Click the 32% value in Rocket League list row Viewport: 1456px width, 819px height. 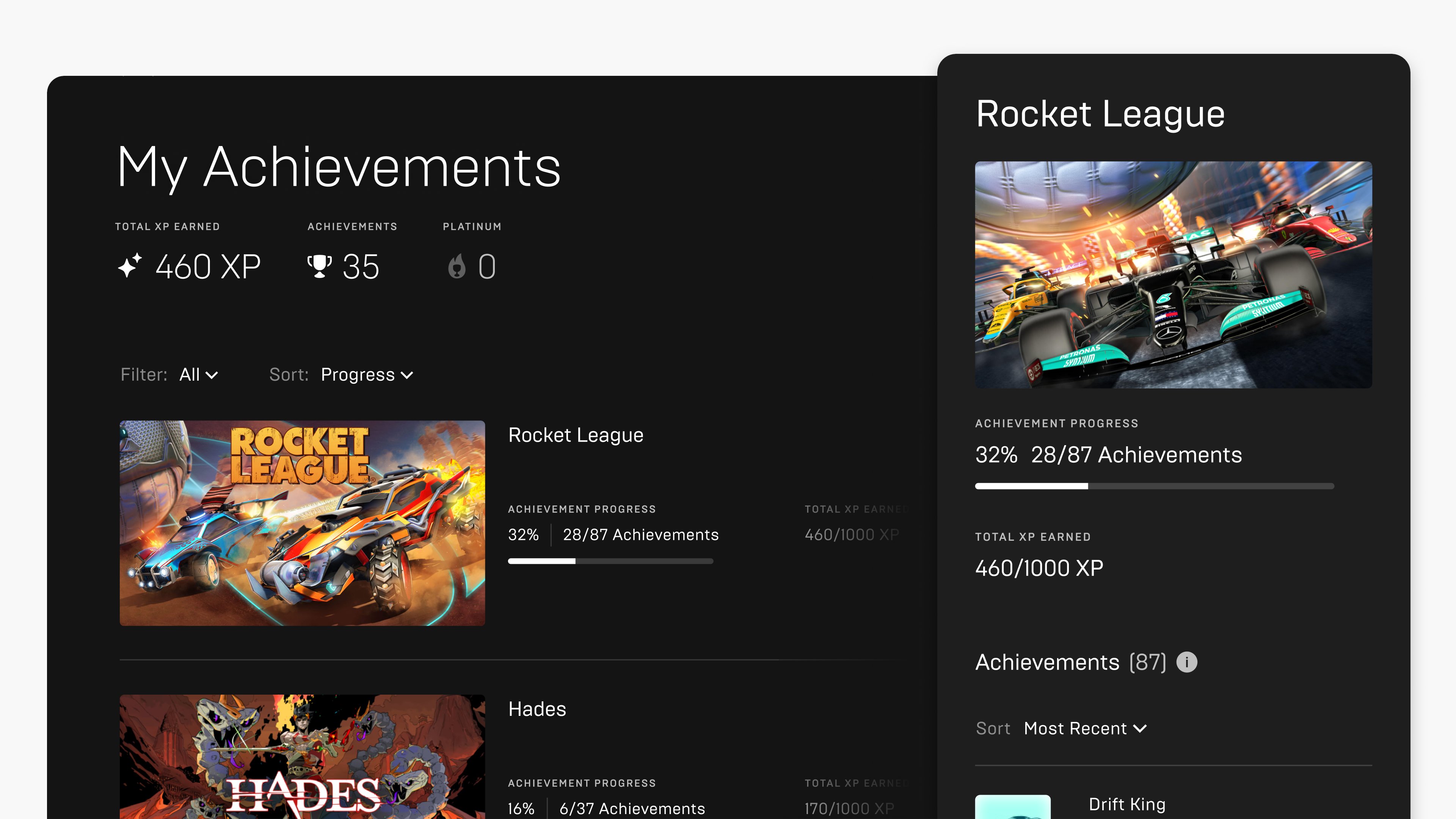point(523,535)
